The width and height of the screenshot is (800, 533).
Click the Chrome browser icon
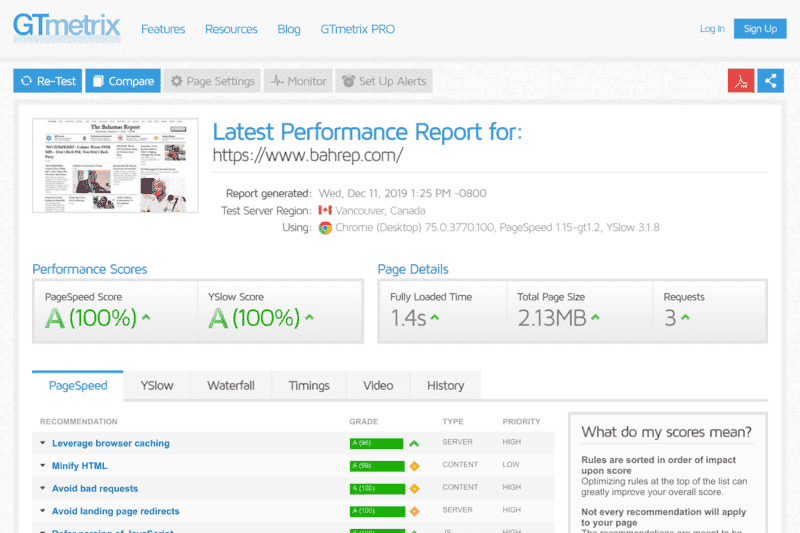[x=325, y=228]
